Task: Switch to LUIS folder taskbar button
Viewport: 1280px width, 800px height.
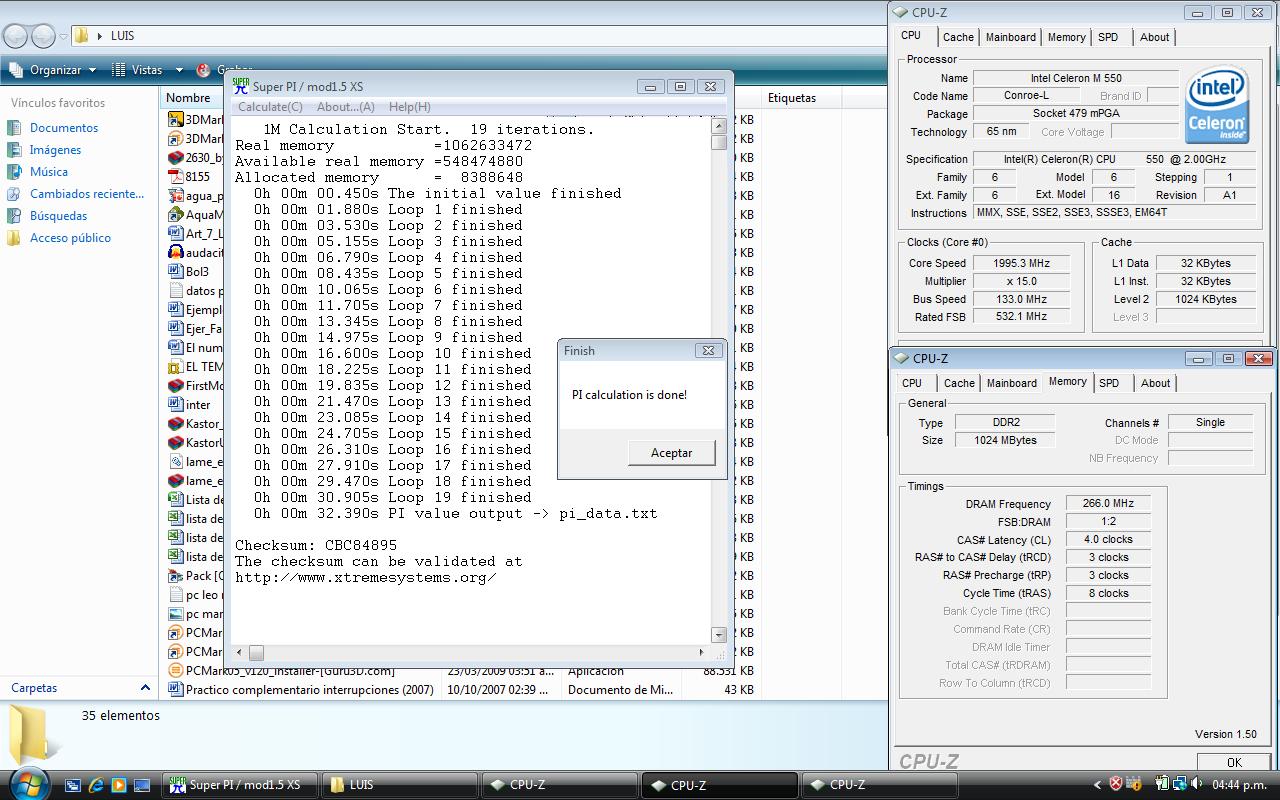Action: pyautogui.click(x=400, y=785)
